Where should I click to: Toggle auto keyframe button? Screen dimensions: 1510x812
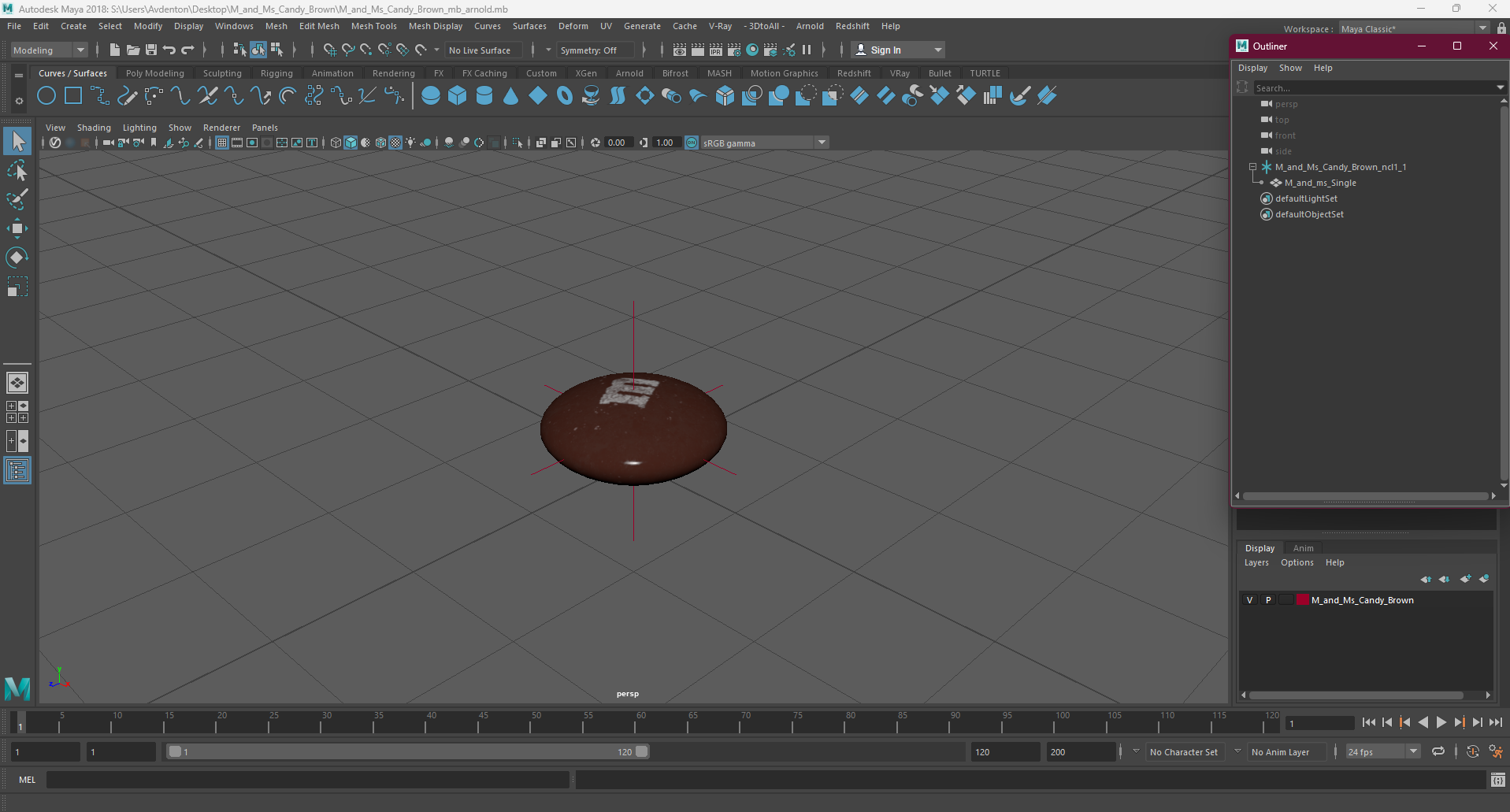[x=1473, y=751]
